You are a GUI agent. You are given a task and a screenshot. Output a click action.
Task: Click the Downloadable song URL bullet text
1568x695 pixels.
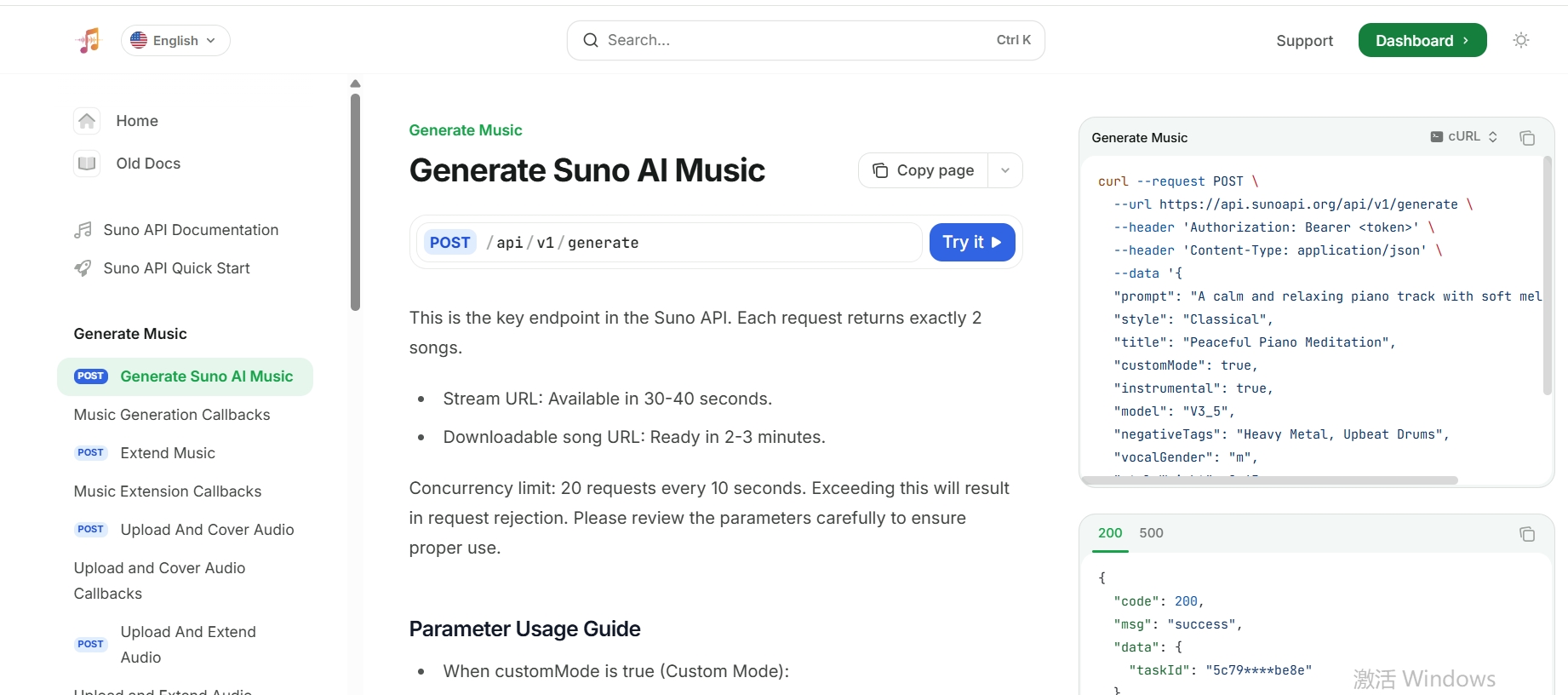coord(634,437)
